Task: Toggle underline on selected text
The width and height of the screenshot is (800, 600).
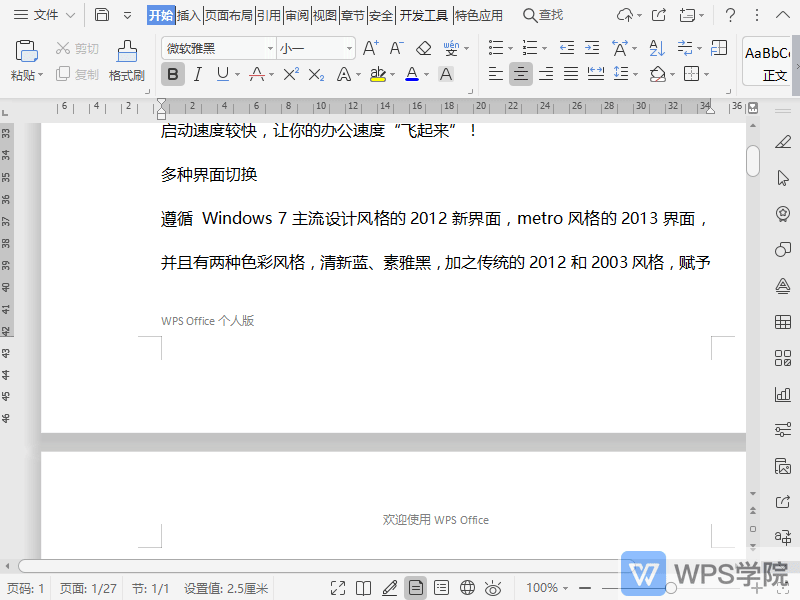Action: (x=222, y=73)
